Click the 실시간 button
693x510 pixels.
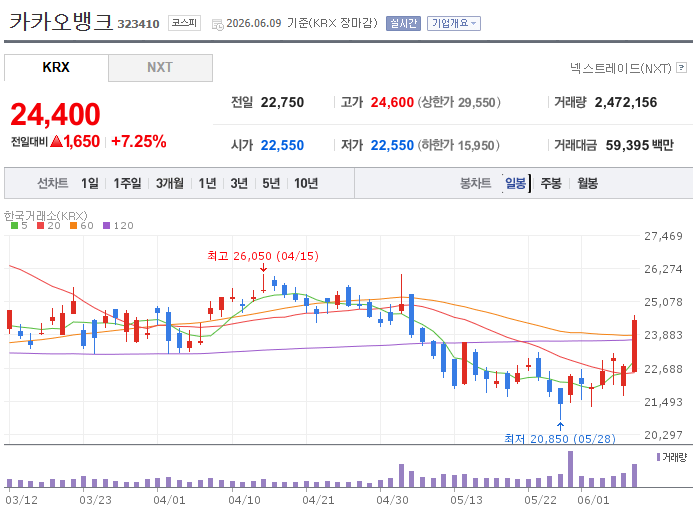coord(403,23)
